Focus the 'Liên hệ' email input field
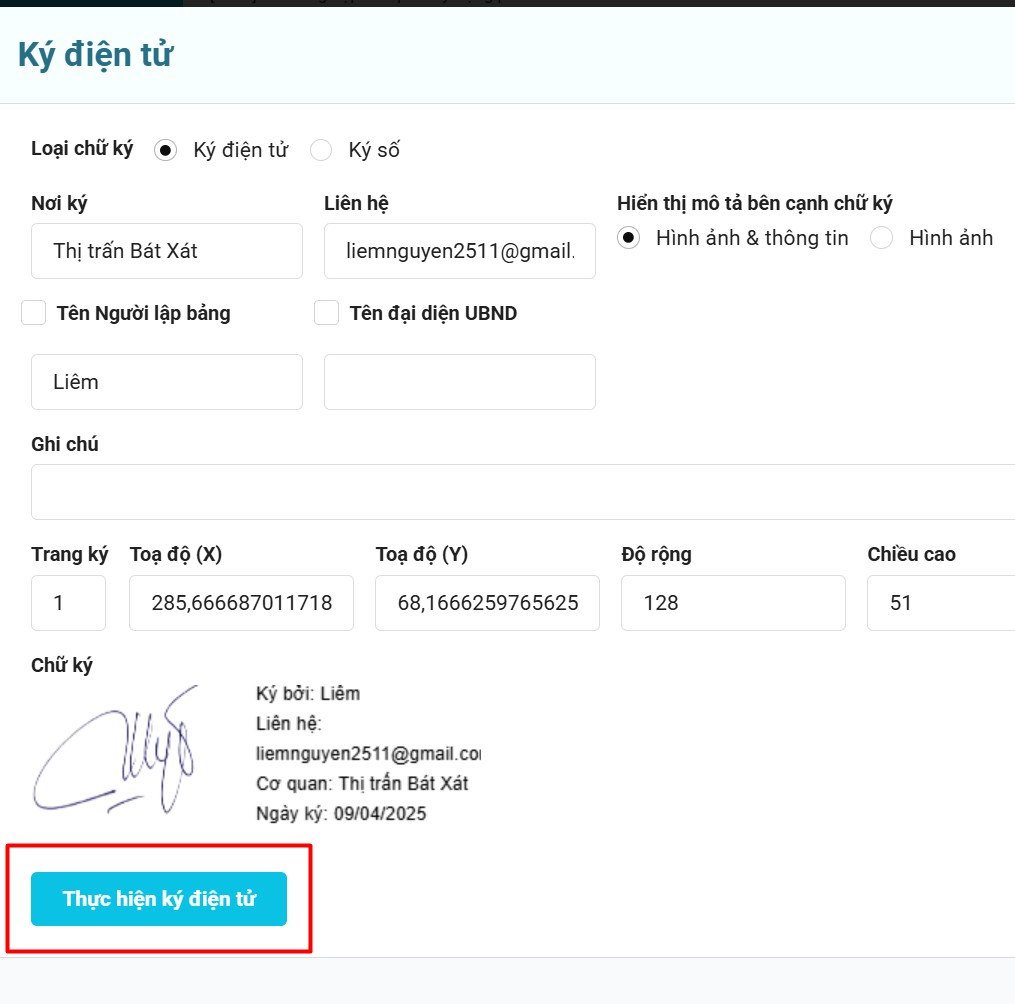Screen dimensions: 1015x1004 pos(460,251)
